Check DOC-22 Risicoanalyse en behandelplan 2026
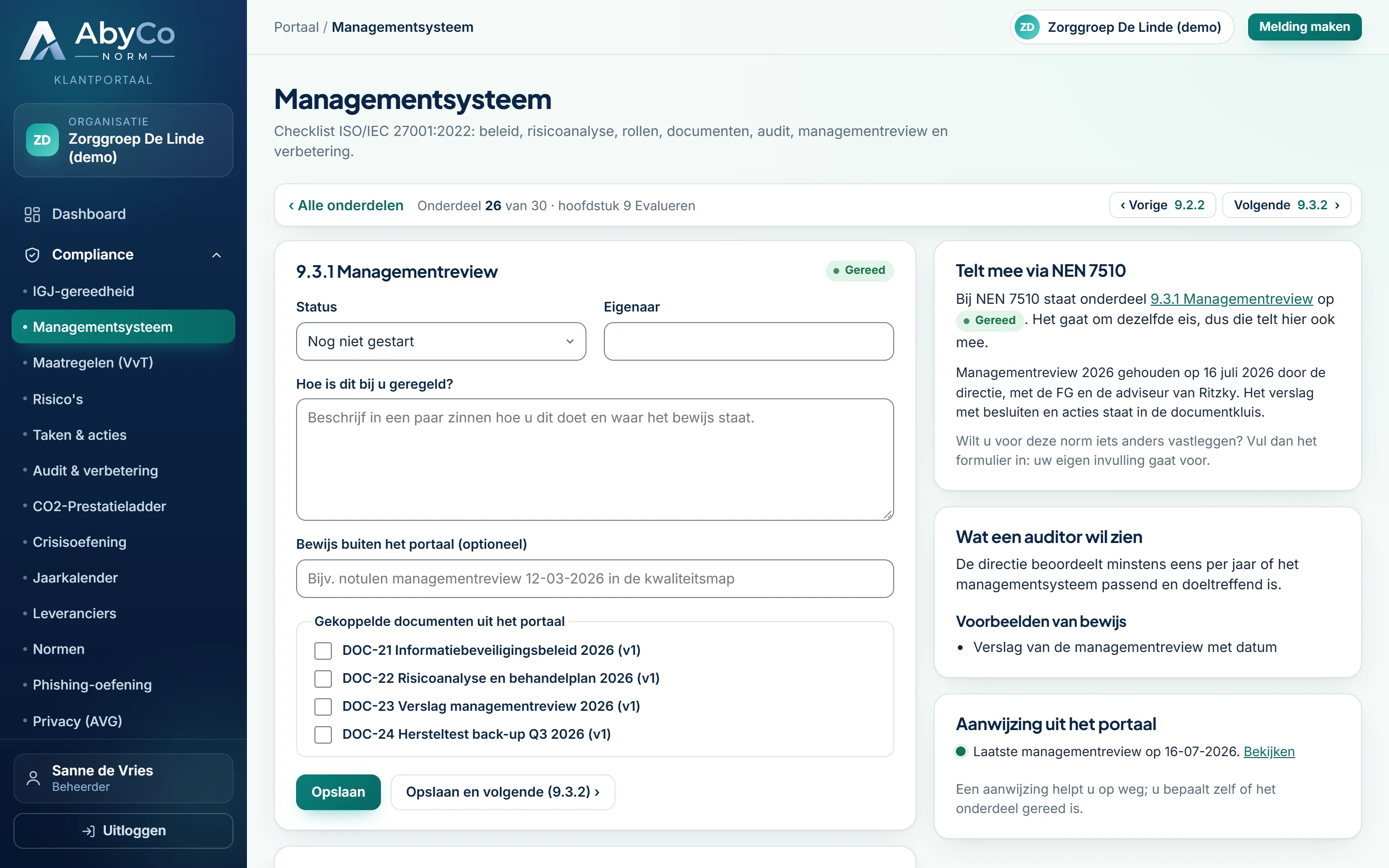Viewport: 1389px width, 868px height. coord(323,678)
